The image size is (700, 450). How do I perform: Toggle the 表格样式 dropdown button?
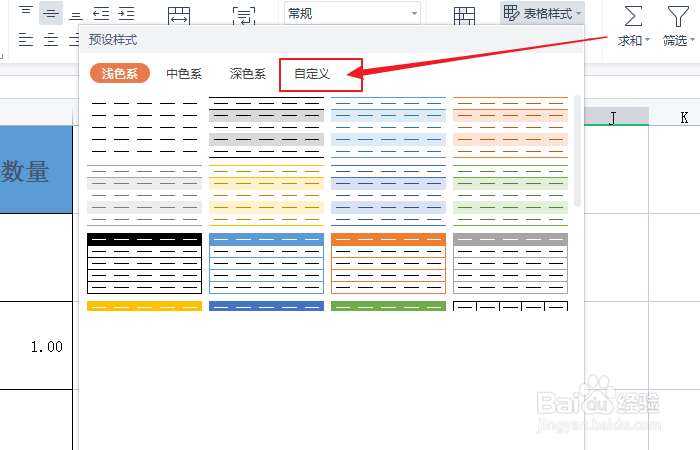pos(542,13)
